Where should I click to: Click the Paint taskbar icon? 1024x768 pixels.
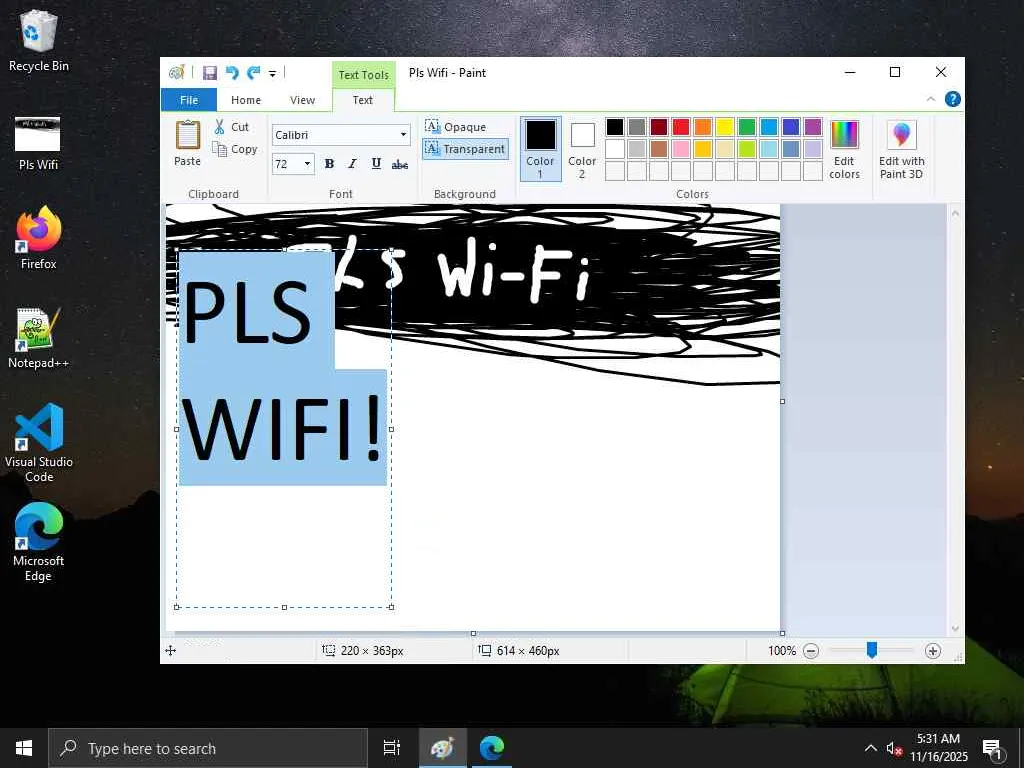pos(443,748)
